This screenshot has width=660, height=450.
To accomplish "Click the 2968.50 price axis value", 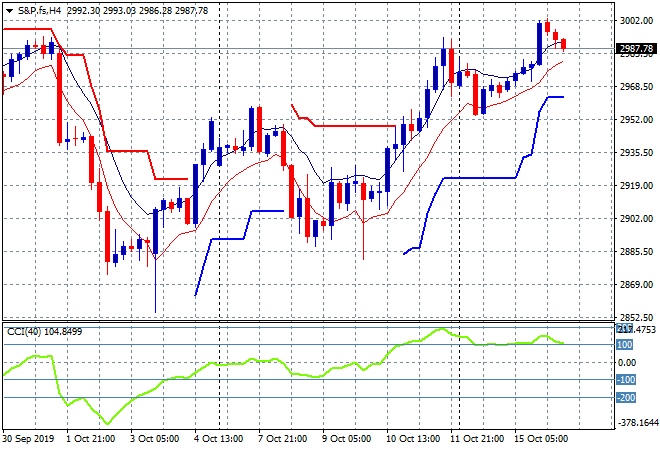I will coord(636,87).
